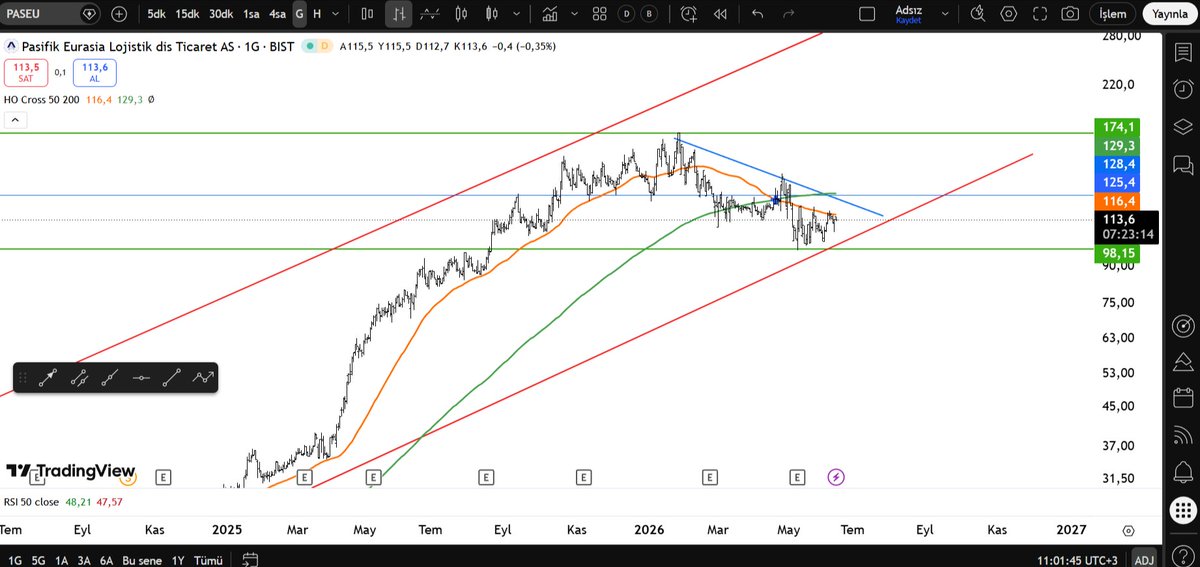Open time axis settings gear icon

[1129, 530]
